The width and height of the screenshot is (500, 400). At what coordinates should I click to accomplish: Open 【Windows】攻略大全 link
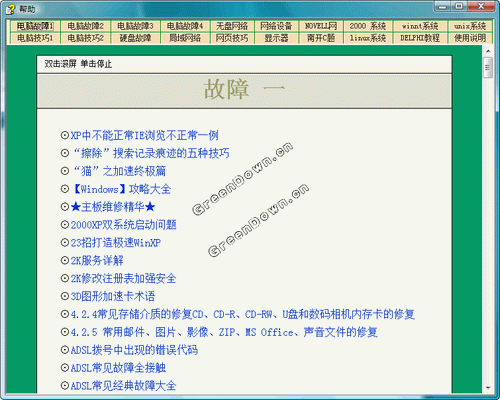click(121, 189)
